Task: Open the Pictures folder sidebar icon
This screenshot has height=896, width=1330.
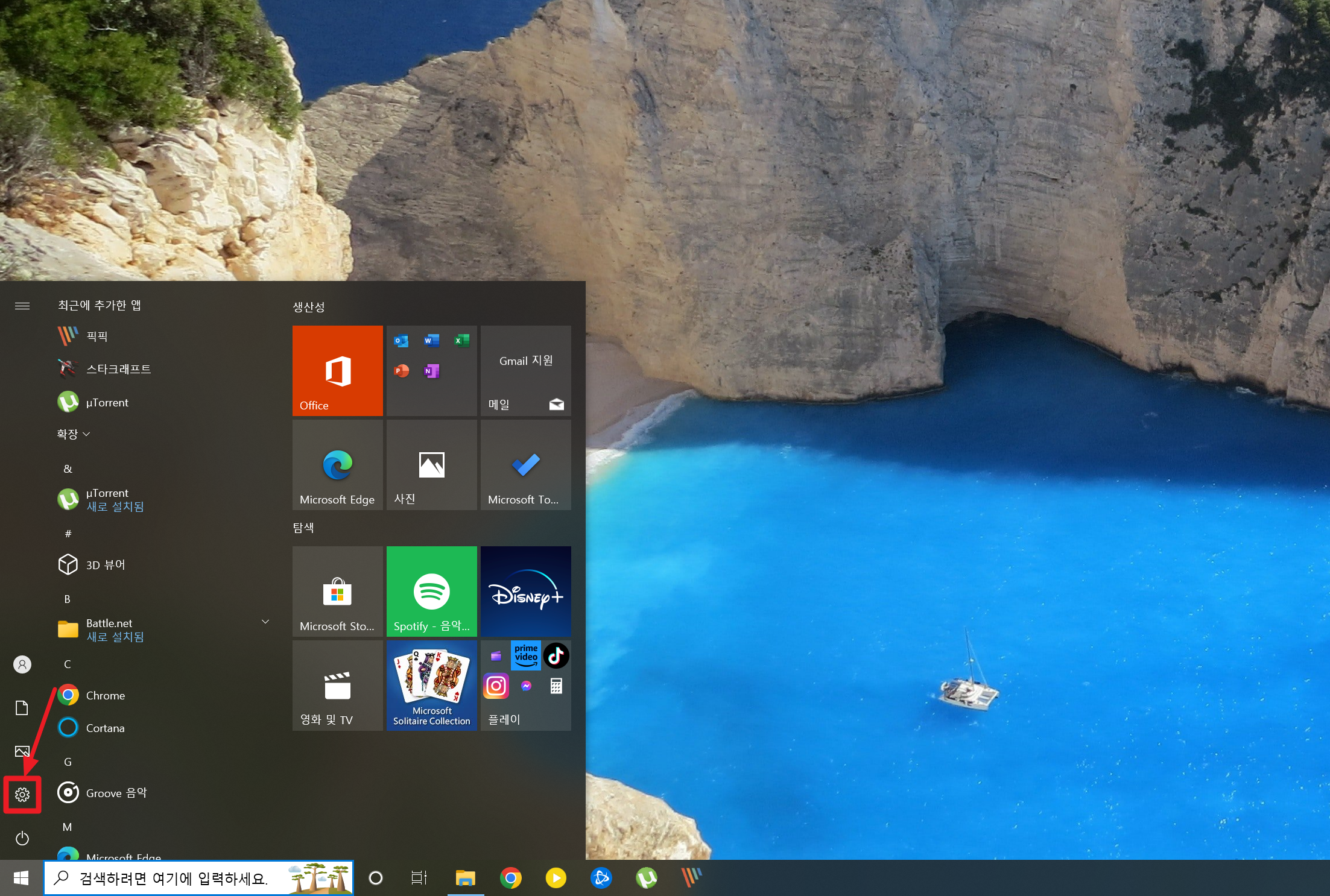Action: pyautogui.click(x=22, y=751)
